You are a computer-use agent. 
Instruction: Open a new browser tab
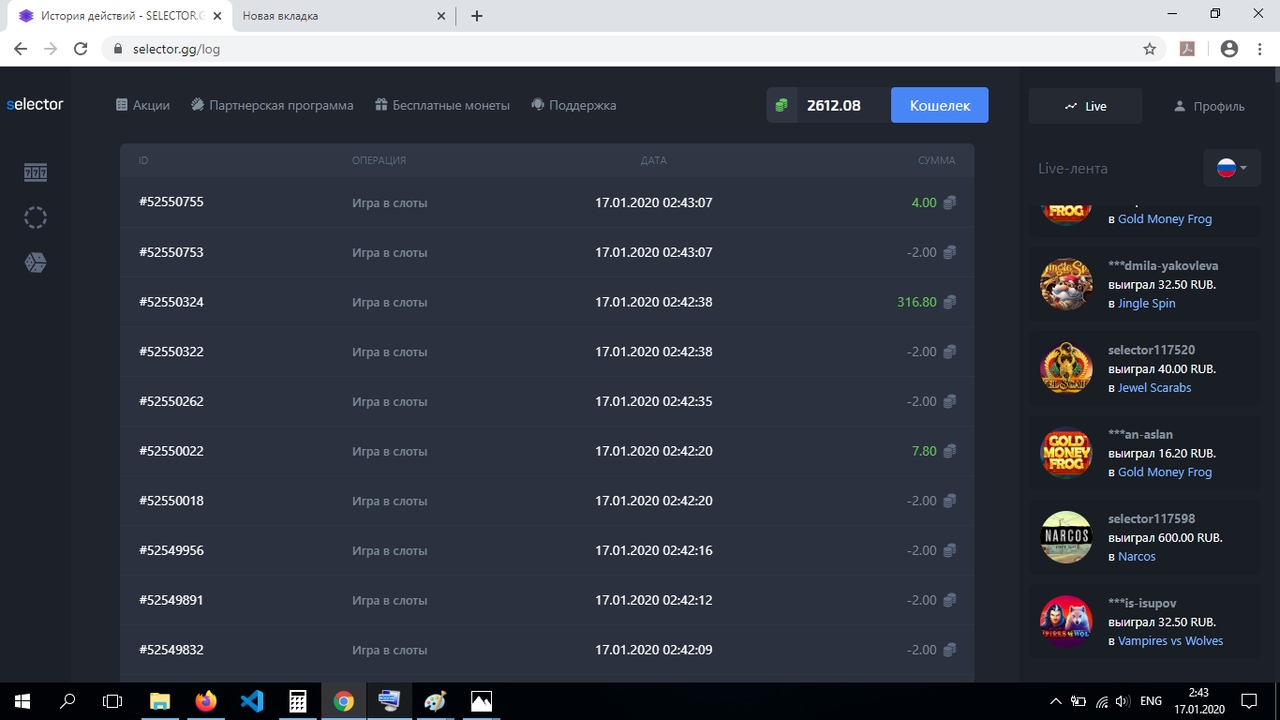click(477, 16)
